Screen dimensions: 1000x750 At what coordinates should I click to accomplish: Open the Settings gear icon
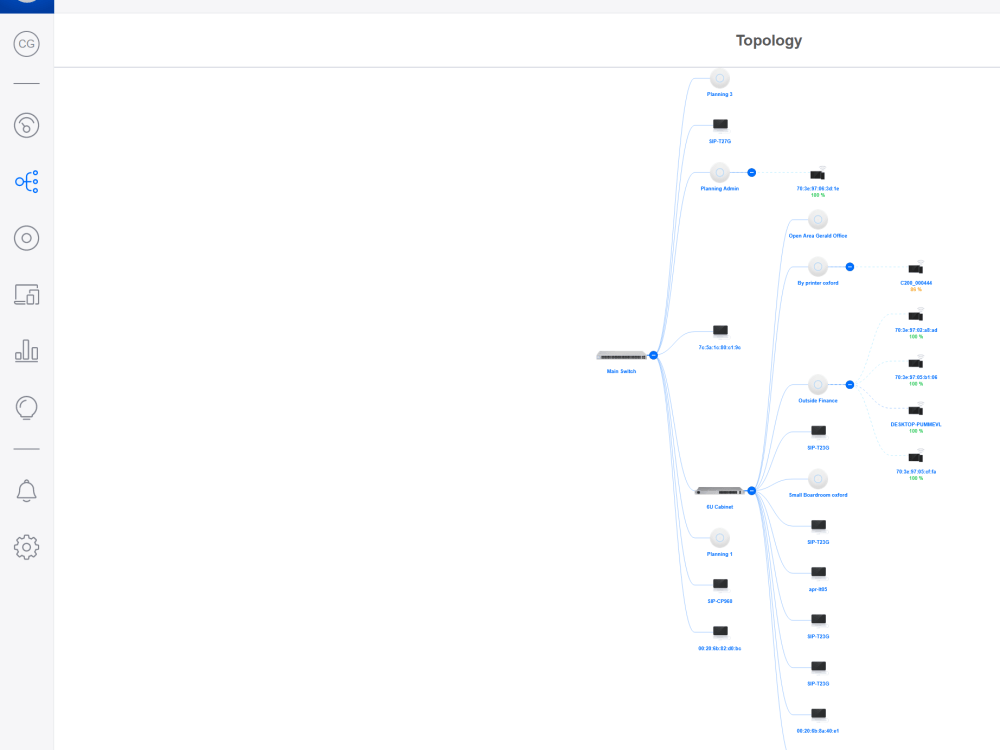pos(26,547)
